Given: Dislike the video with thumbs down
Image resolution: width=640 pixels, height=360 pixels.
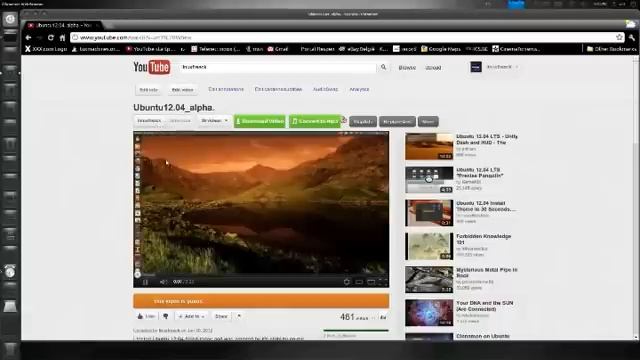Looking at the screenshot, I should (166, 316).
